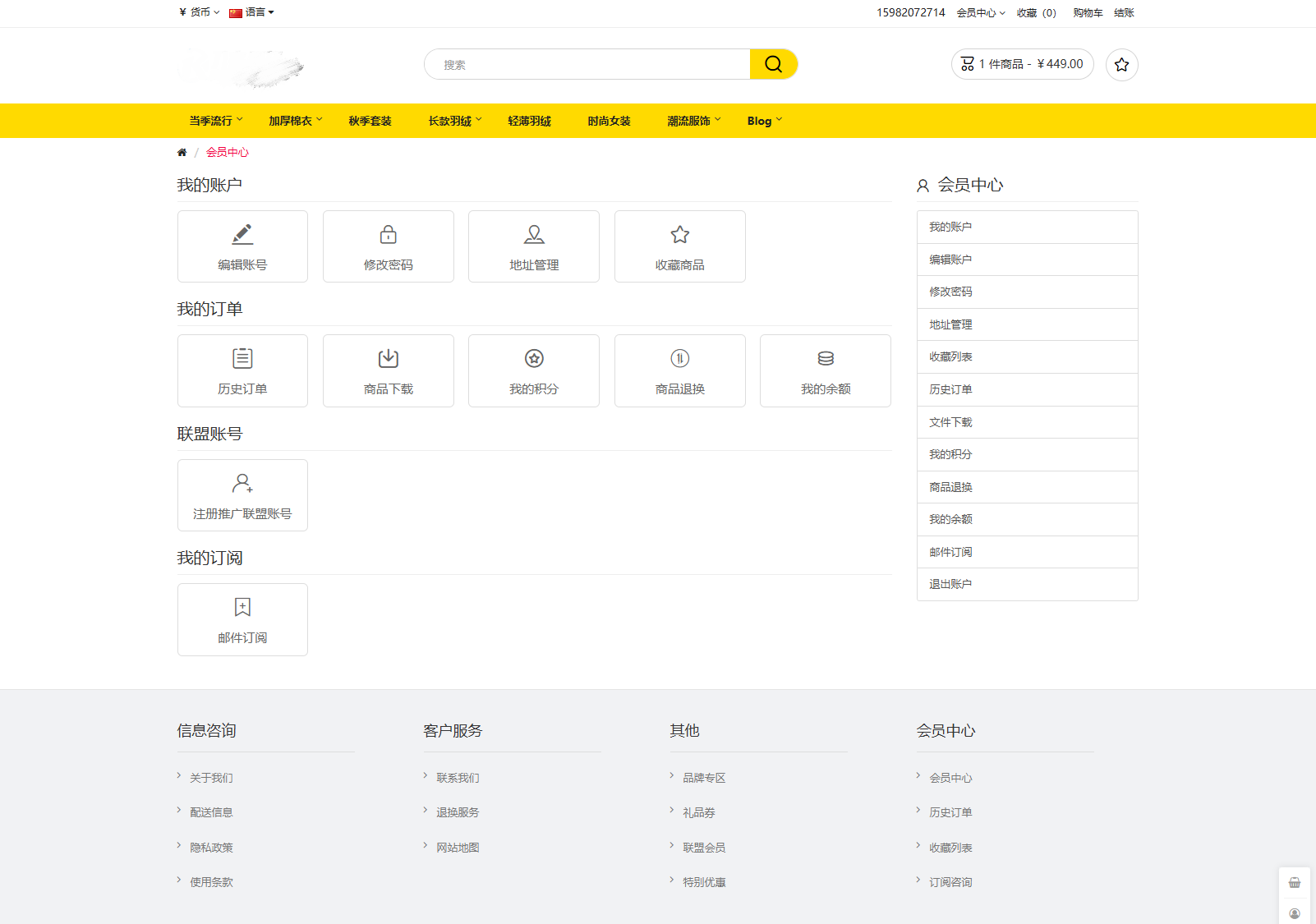Expand the 语言 language dropdown
This screenshot has height=924, width=1316.
252,12
